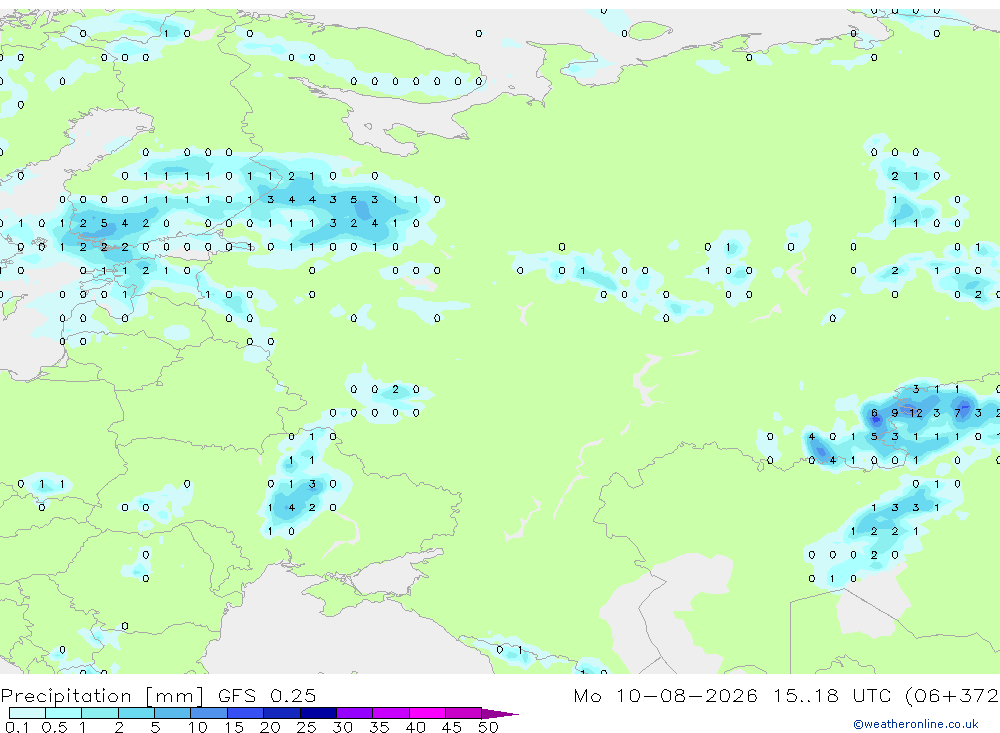Viewport: 1000px width, 733px height.
Task: Select the '25' legend scale label
Action: coord(306,727)
